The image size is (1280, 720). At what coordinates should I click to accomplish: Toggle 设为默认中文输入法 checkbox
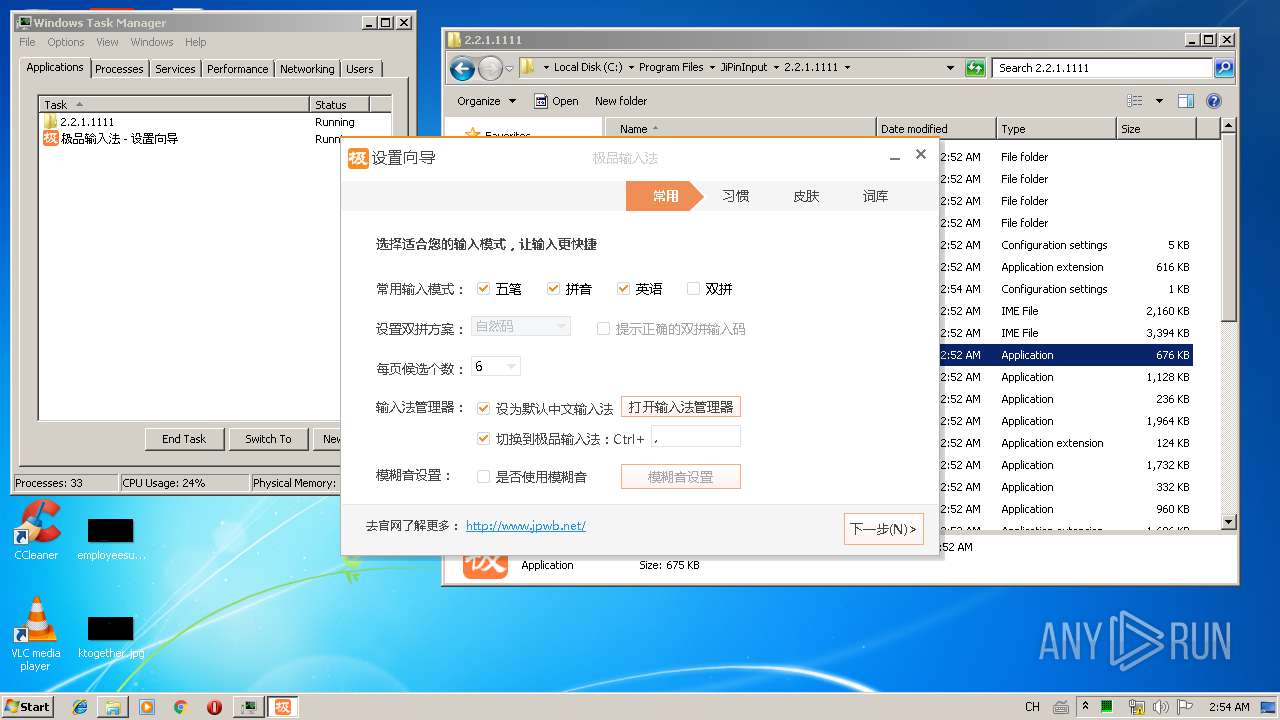click(484, 409)
